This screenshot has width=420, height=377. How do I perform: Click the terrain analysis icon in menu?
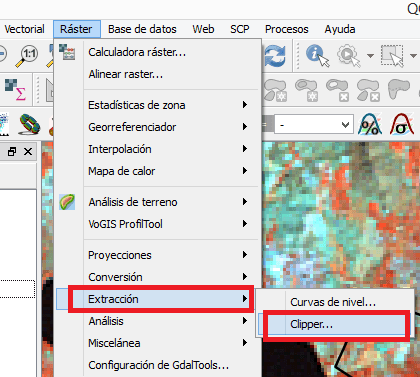point(67,202)
